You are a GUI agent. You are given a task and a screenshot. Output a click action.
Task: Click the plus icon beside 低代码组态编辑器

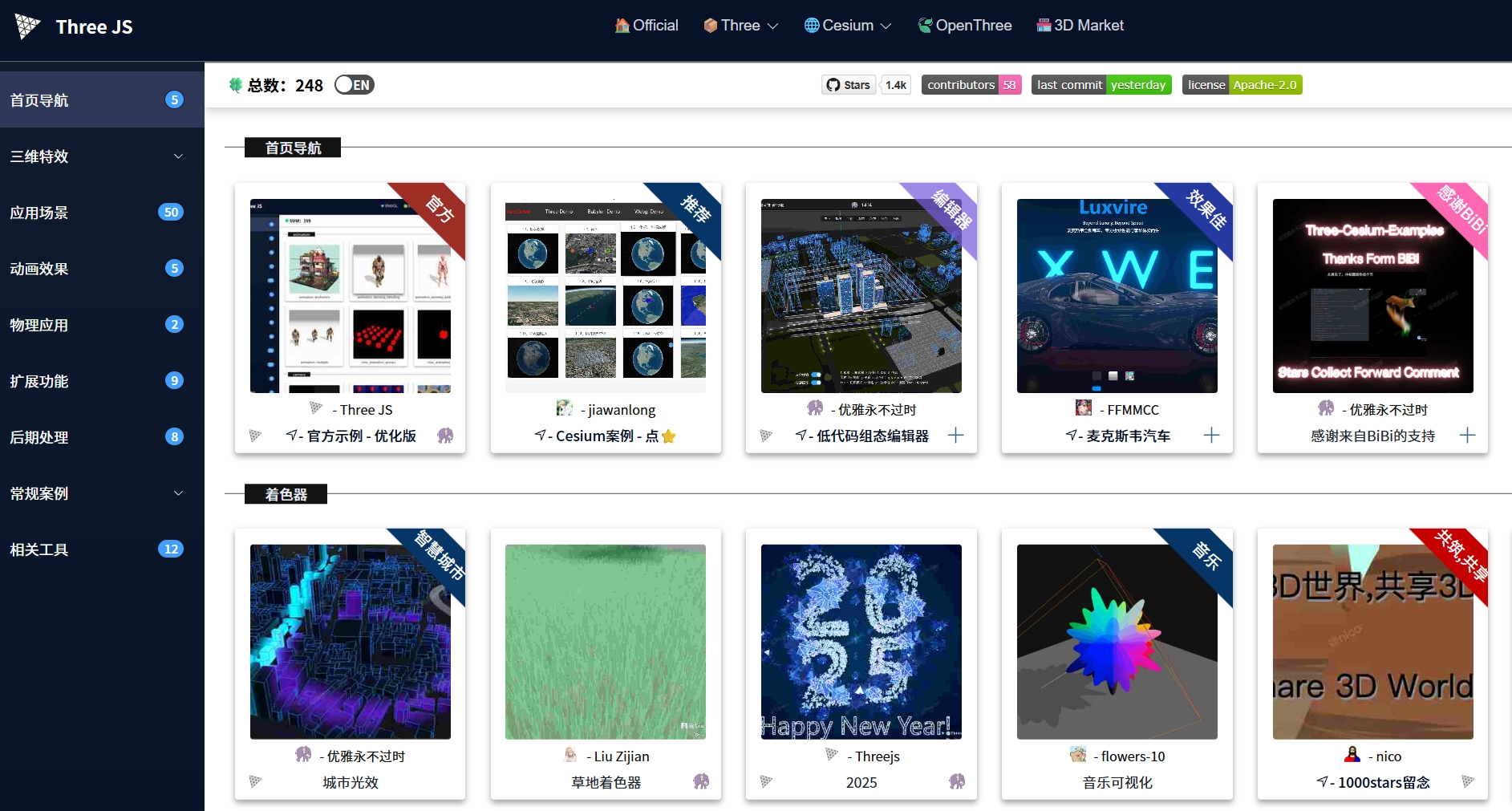(956, 436)
